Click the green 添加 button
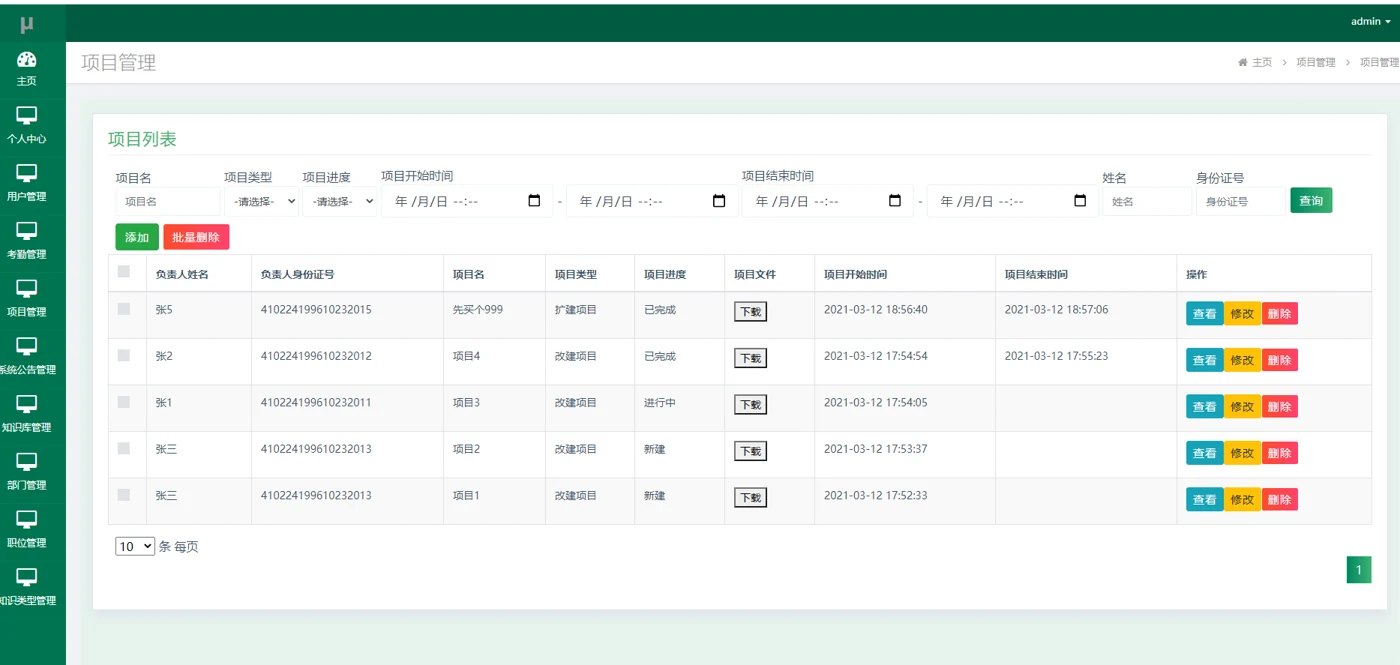 click(x=137, y=237)
